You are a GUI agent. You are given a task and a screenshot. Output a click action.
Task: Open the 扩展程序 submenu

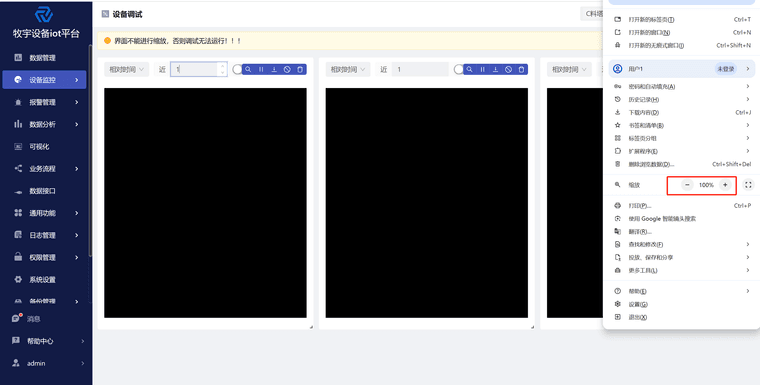681,151
